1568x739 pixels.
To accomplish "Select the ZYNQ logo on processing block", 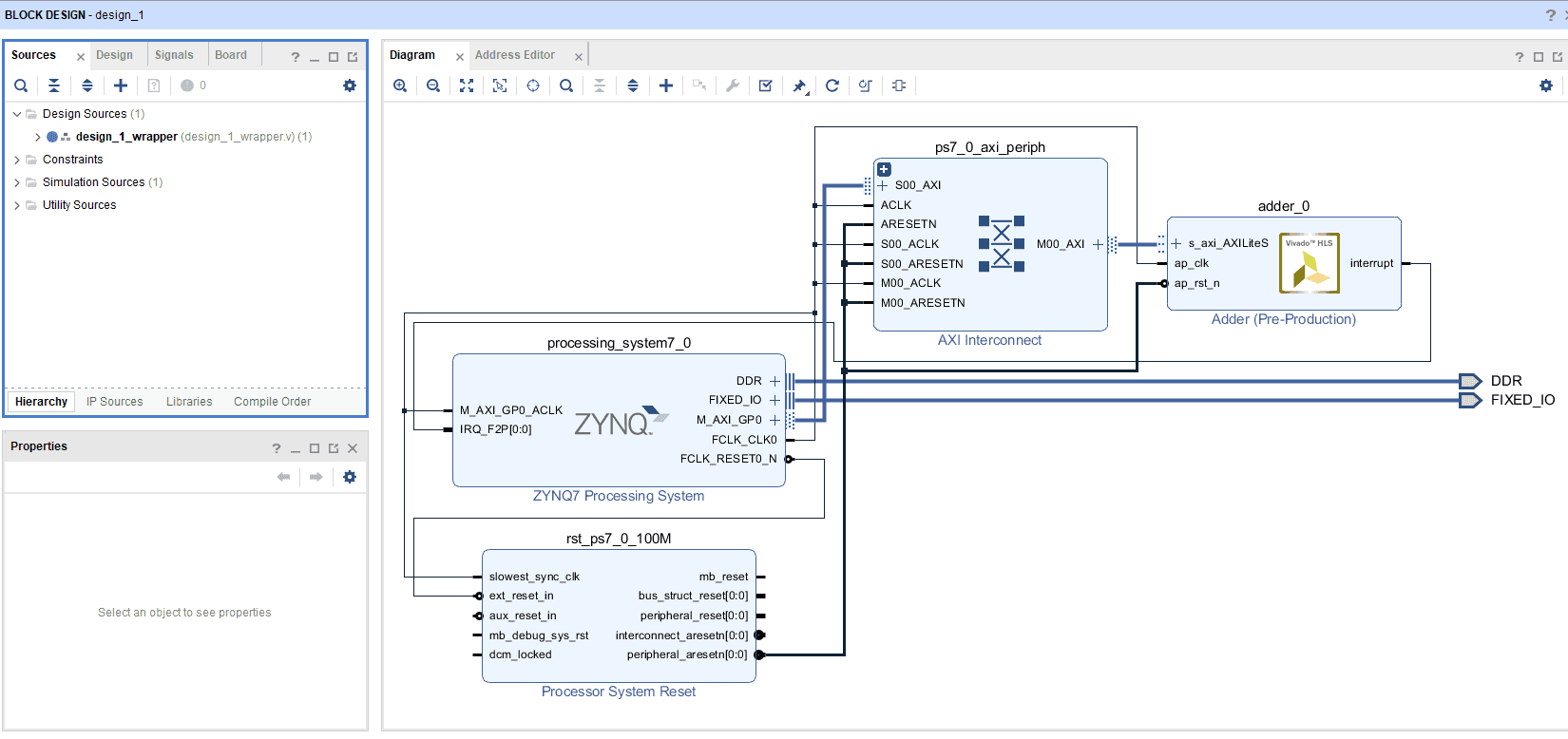I will point(621,421).
